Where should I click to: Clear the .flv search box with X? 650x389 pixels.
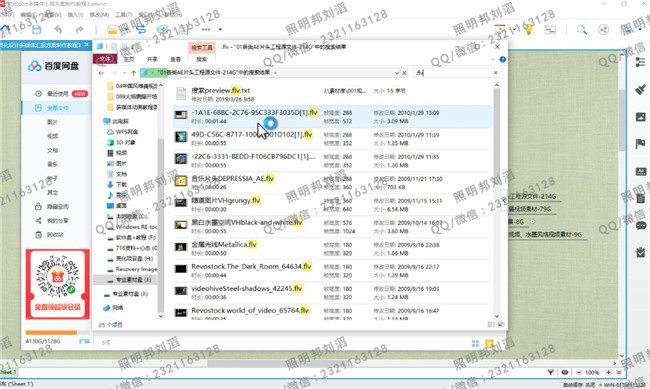[495, 73]
